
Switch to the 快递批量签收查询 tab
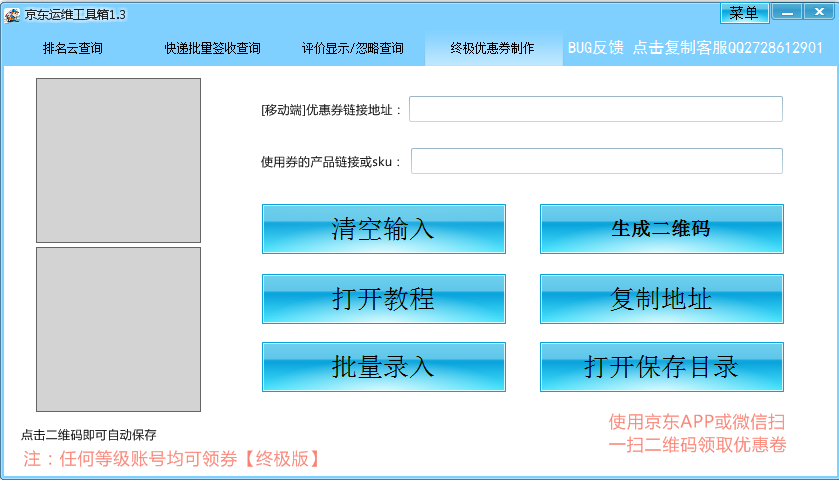pyautogui.click(x=212, y=48)
